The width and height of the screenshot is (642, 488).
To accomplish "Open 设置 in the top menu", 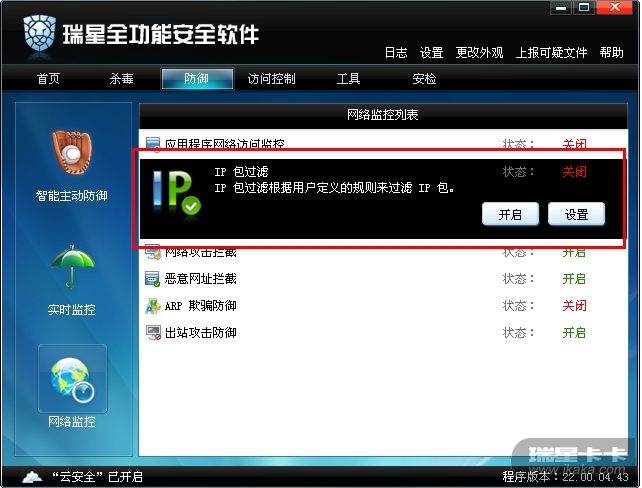I will pyautogui.click(x=432, y=53).
